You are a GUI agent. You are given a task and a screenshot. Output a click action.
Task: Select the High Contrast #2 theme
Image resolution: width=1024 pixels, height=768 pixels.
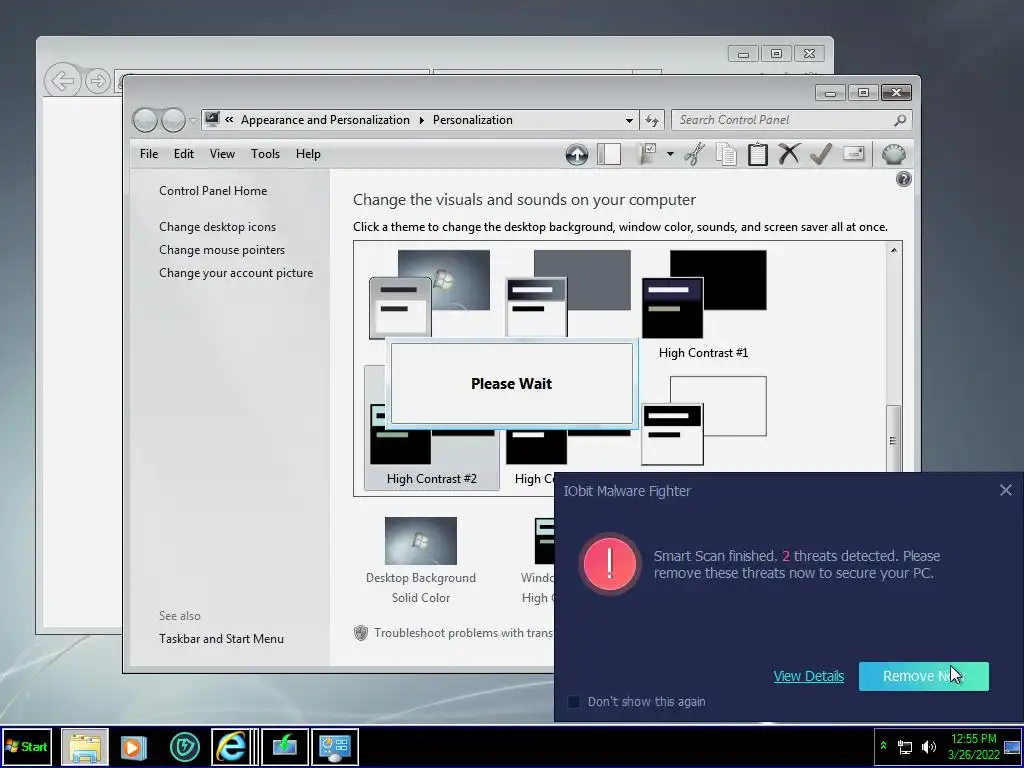tap(432, 428)
